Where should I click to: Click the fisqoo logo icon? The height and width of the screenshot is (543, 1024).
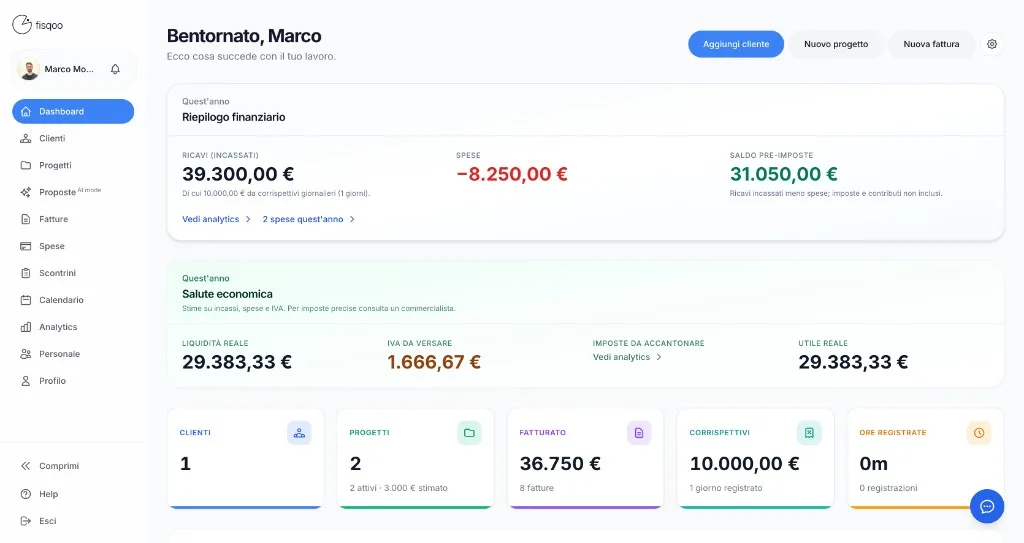22,25
